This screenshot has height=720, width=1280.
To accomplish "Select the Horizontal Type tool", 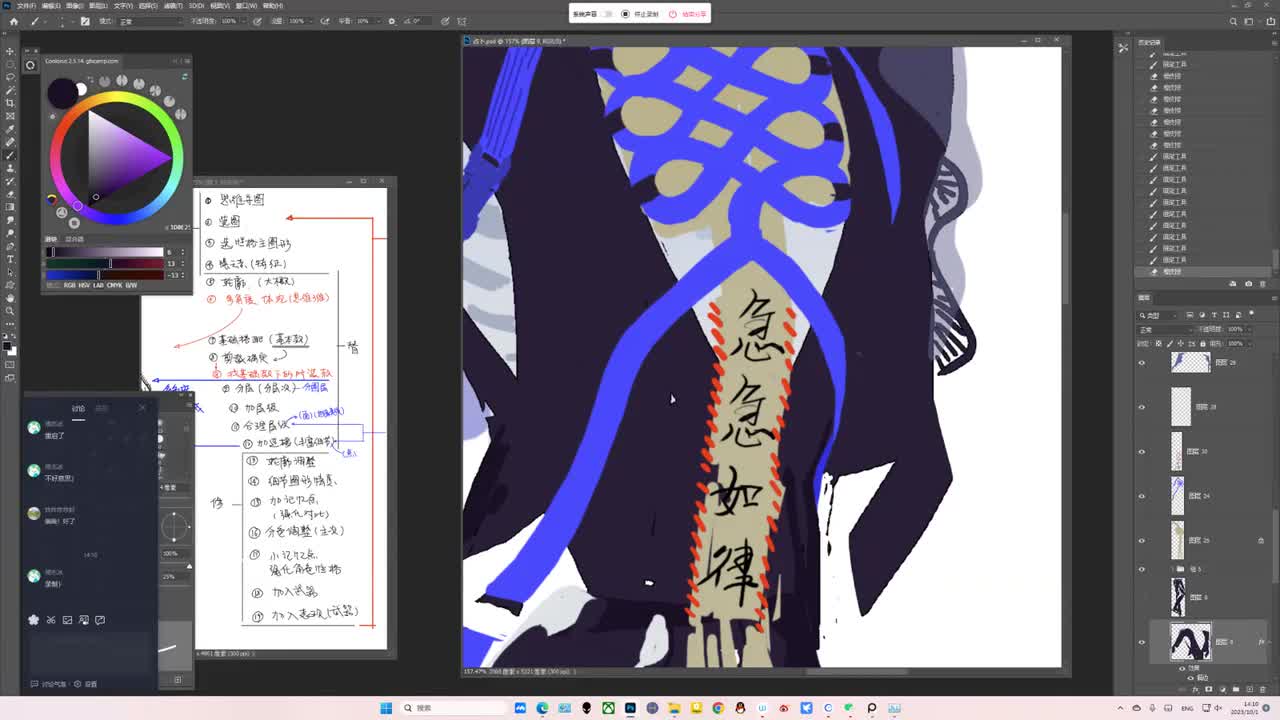I will [10, 259].
